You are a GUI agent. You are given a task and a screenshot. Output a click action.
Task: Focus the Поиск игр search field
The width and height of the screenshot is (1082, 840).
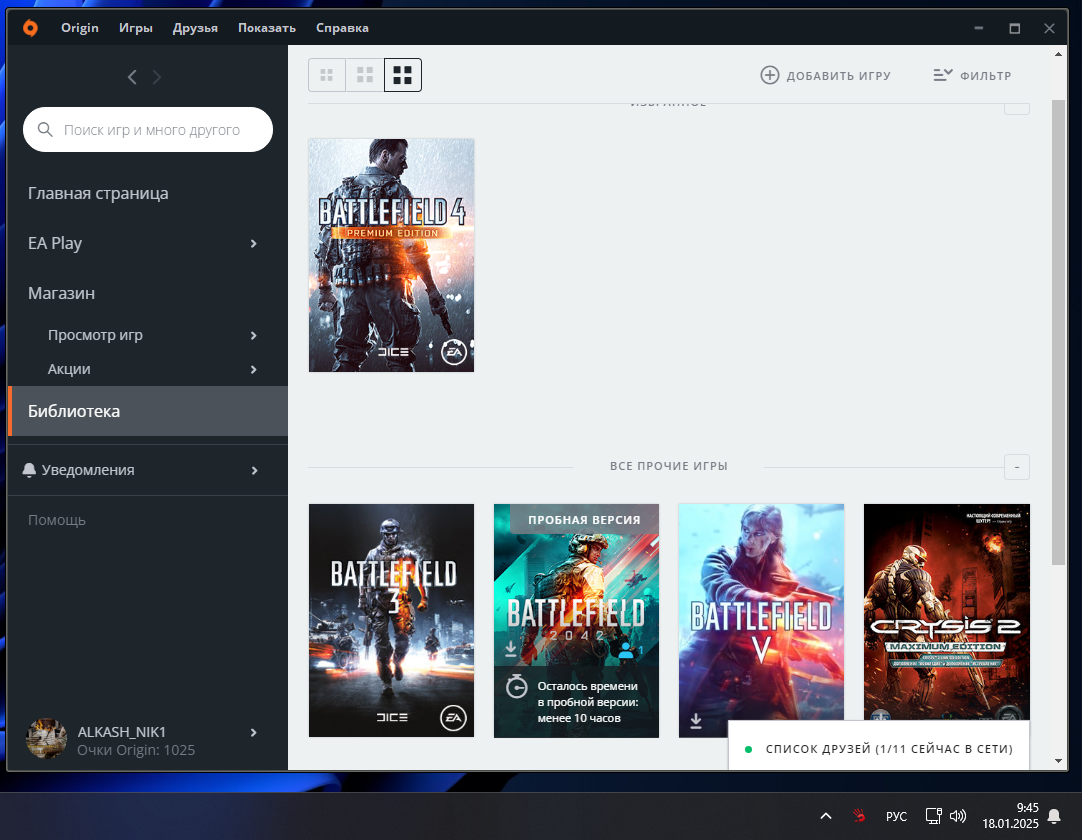pyautogui.click(x=148, y=129)
